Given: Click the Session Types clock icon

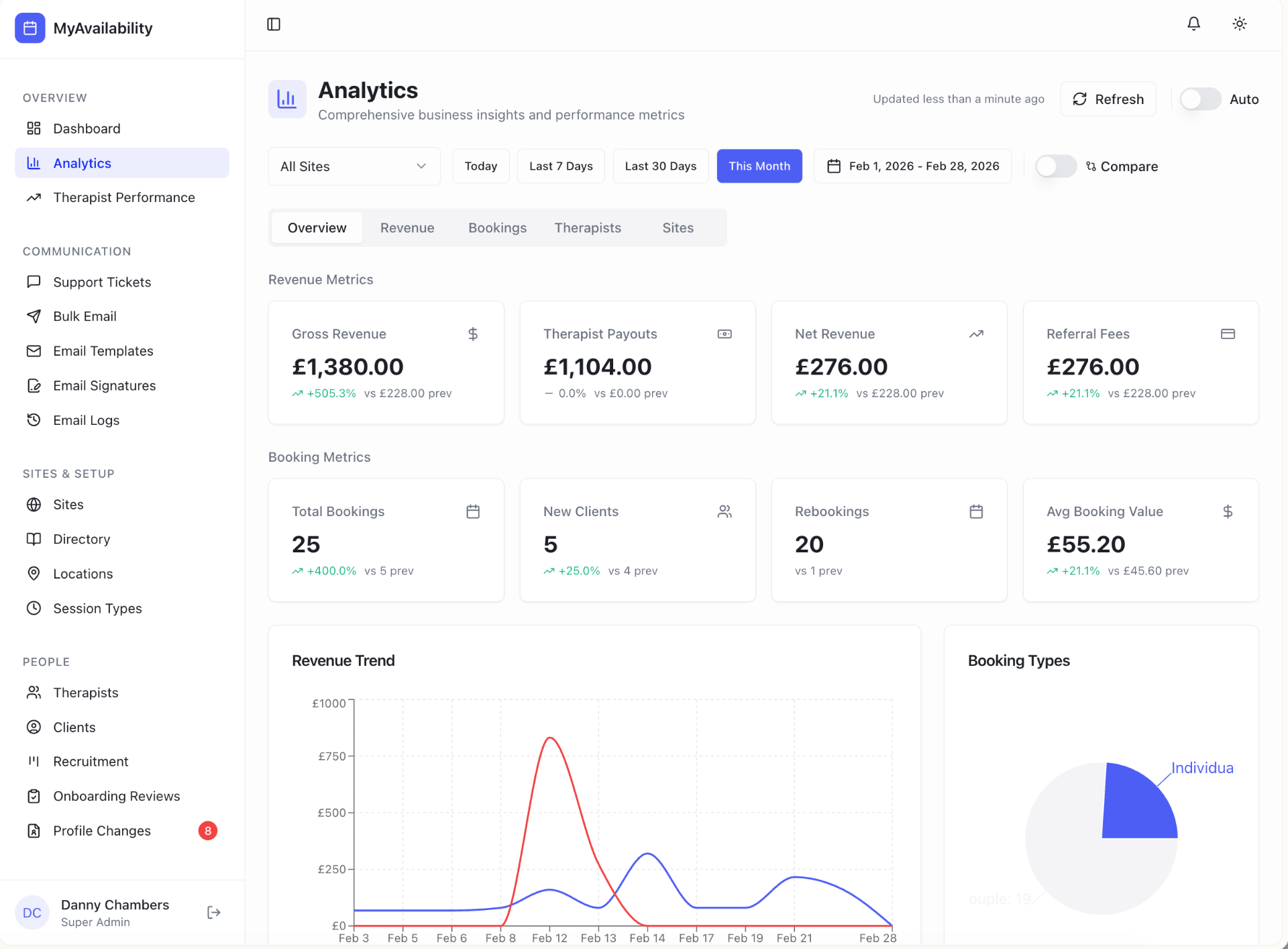Looking at the screenshot, I should 34,608.
